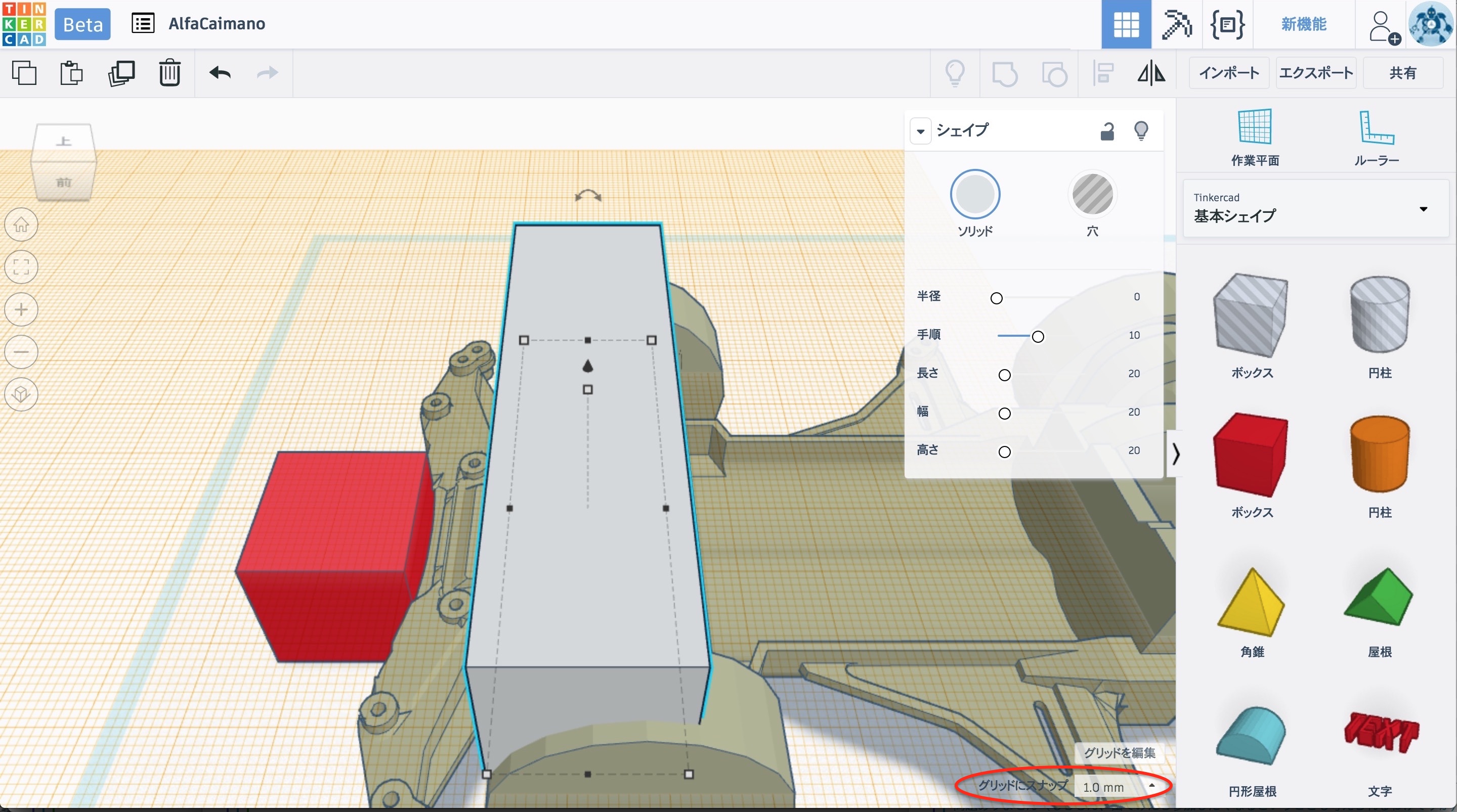
Task: Click the Import button
Action: 1228,73
